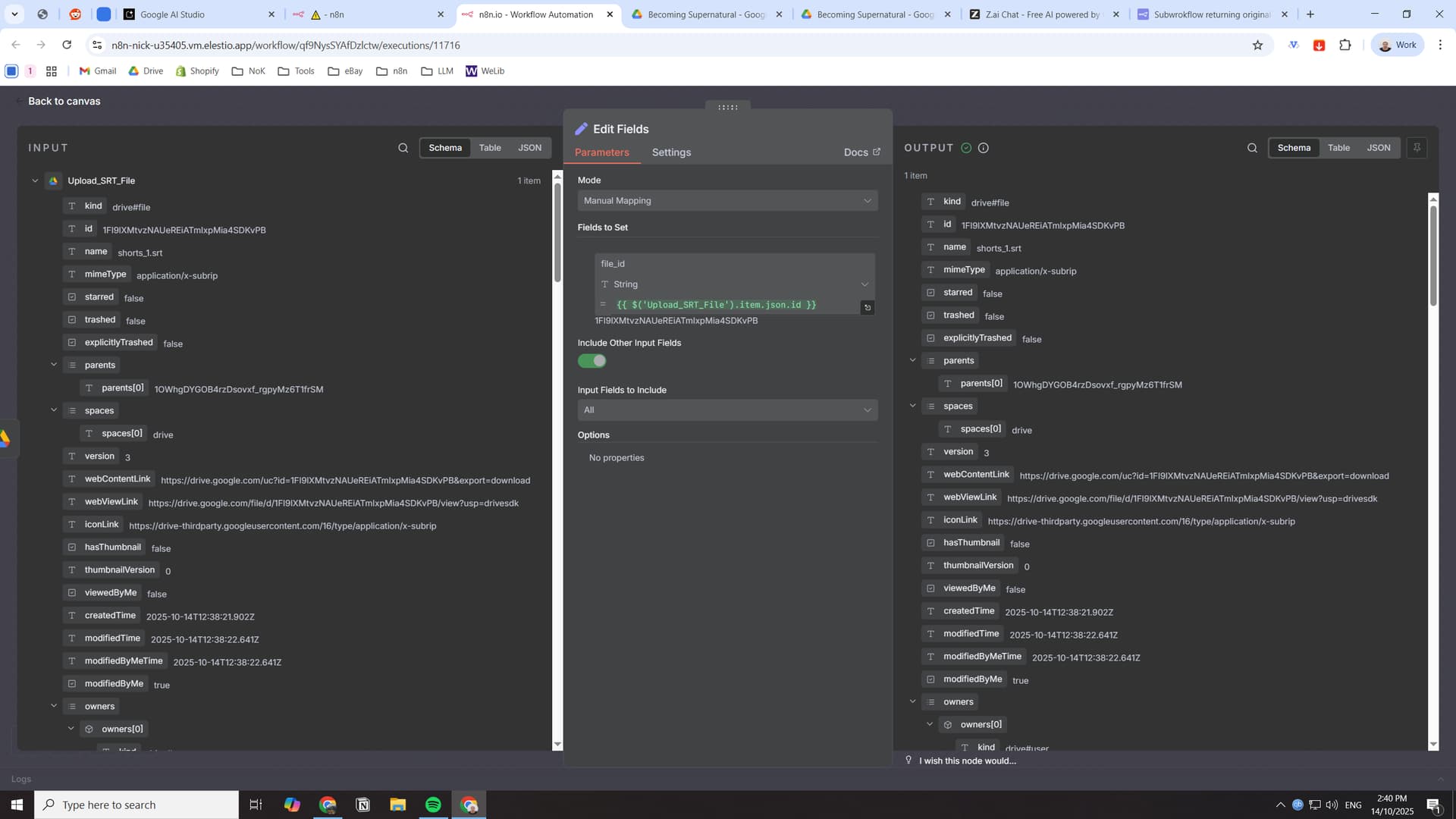The width and height of the screenshot is (1456, 819).
Task: Click the output info circle icon
Action: tap(984, 148)
